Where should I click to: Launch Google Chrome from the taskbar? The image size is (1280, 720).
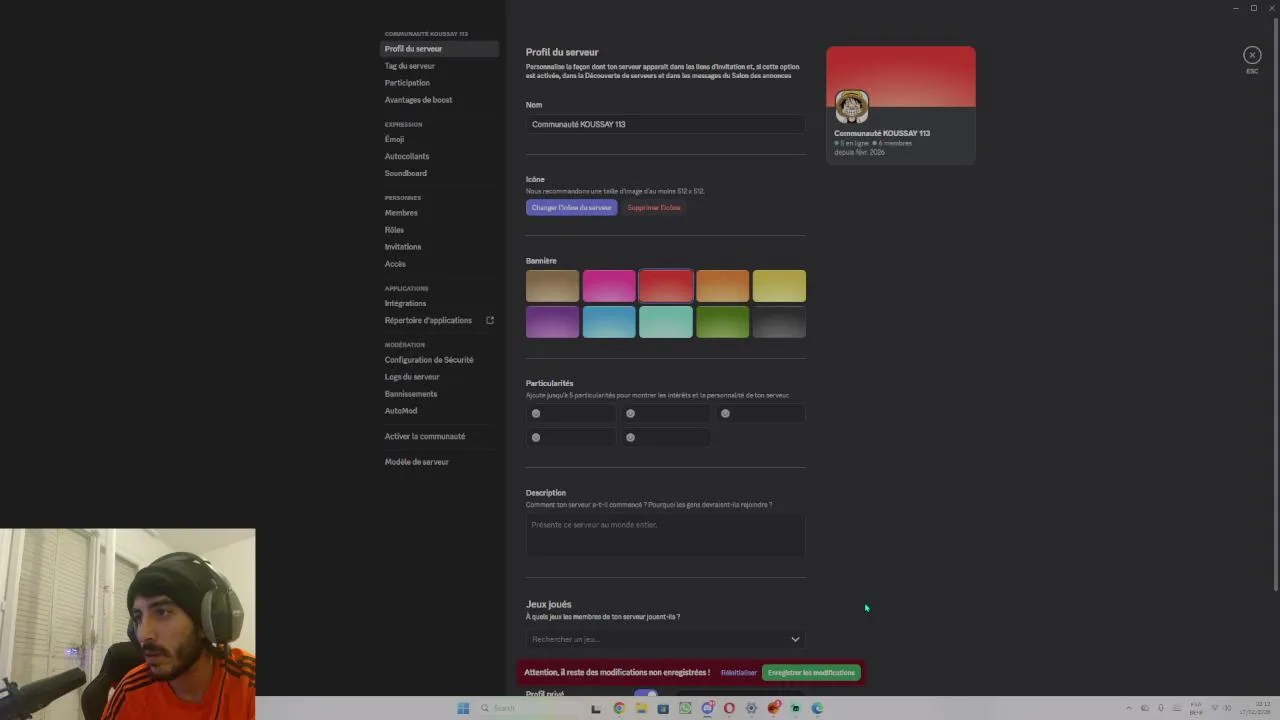pos(619,708)
